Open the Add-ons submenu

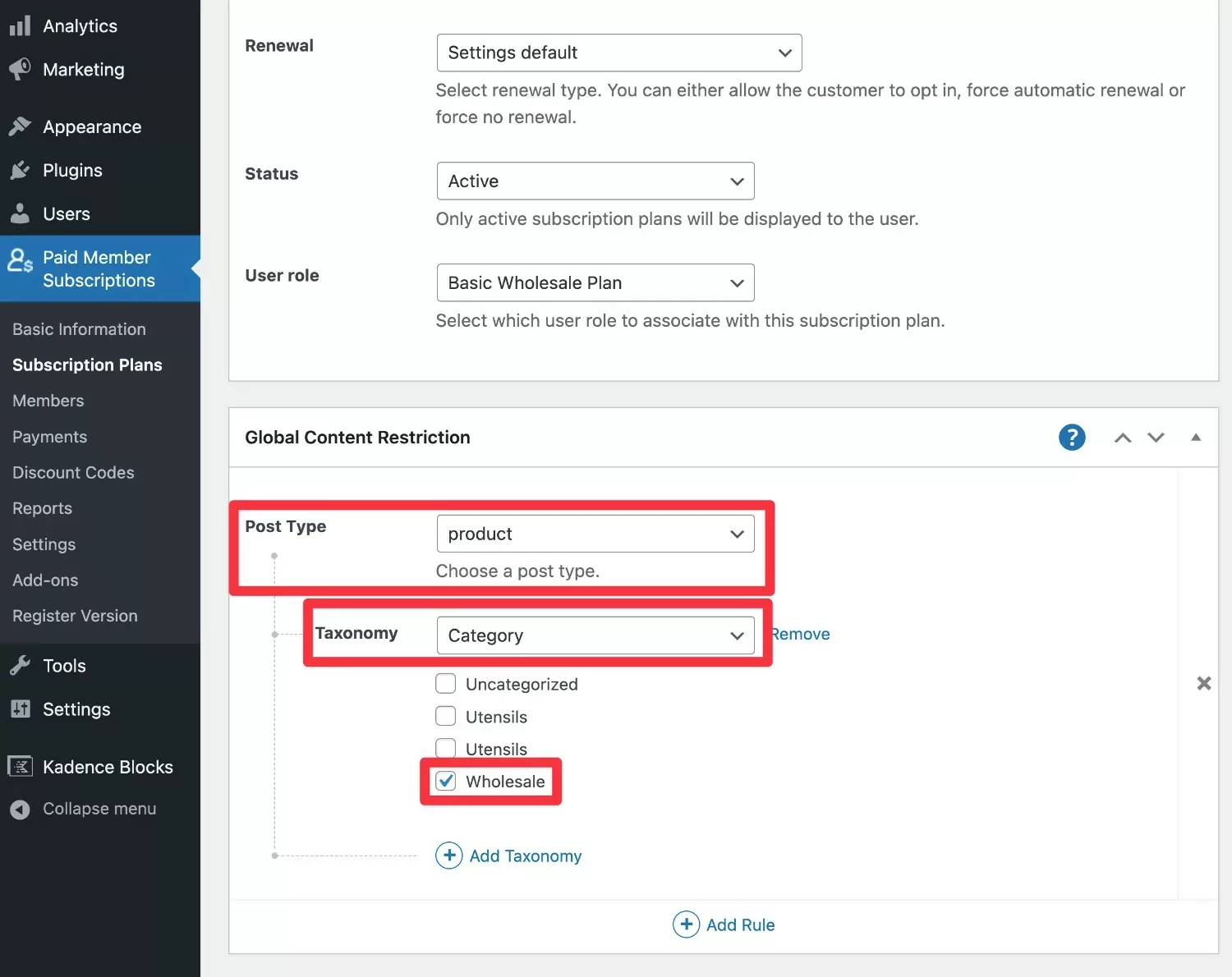[45, 580]
